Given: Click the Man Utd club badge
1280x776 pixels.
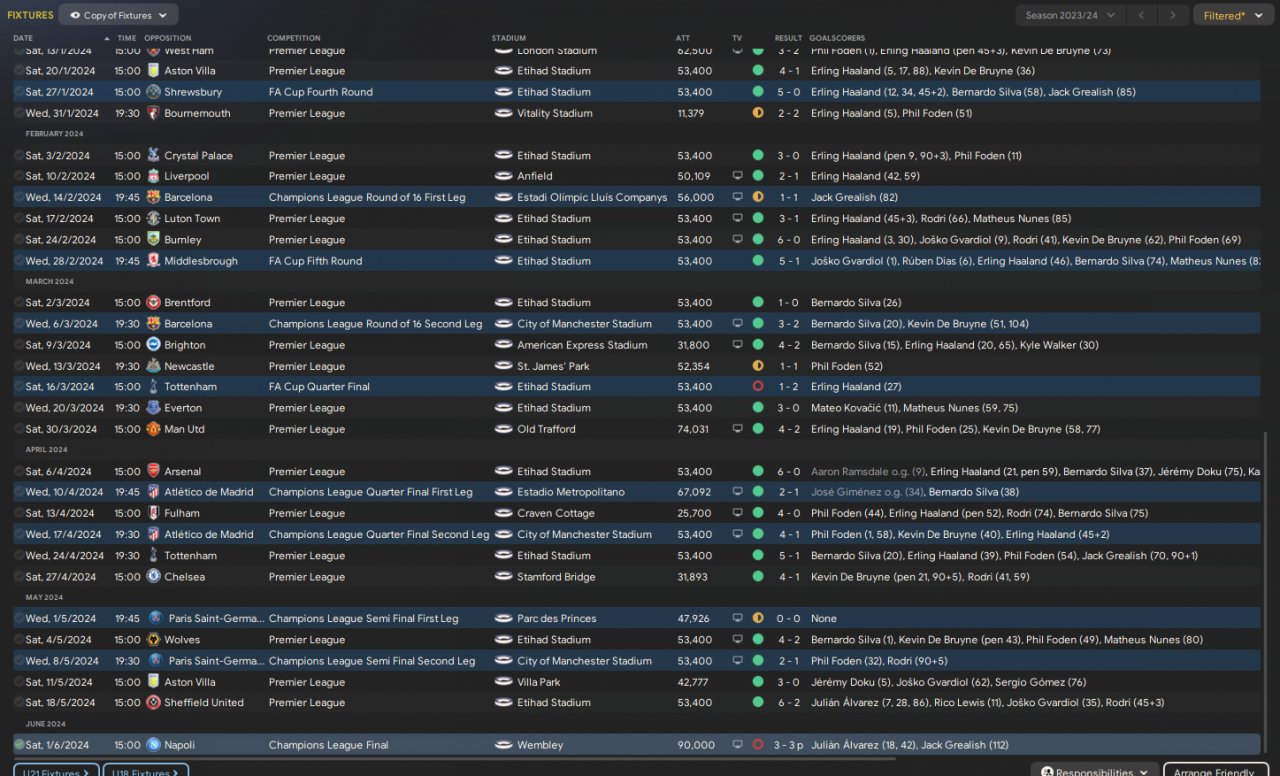Looking at the screenshot, I should point(153,429).
